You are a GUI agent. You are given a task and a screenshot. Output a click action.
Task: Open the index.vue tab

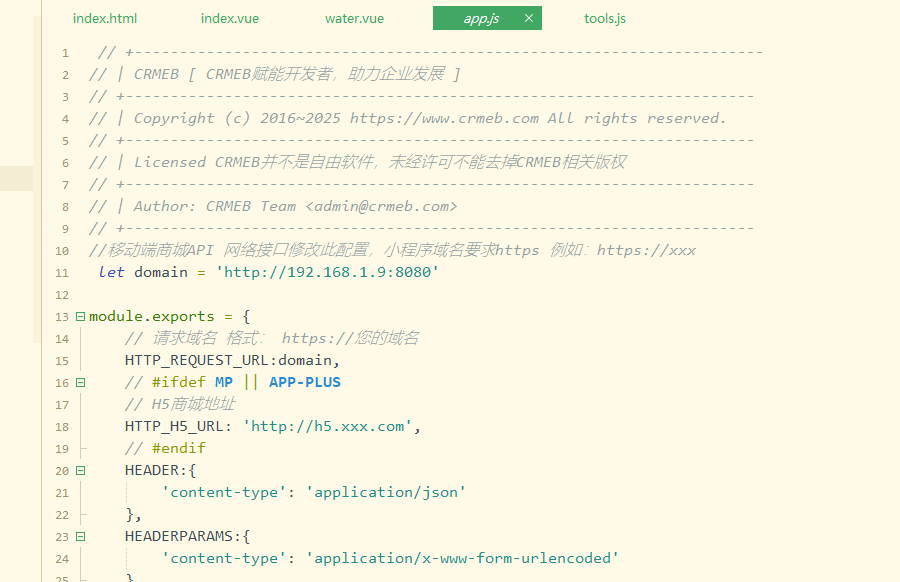tap(230, 18)
